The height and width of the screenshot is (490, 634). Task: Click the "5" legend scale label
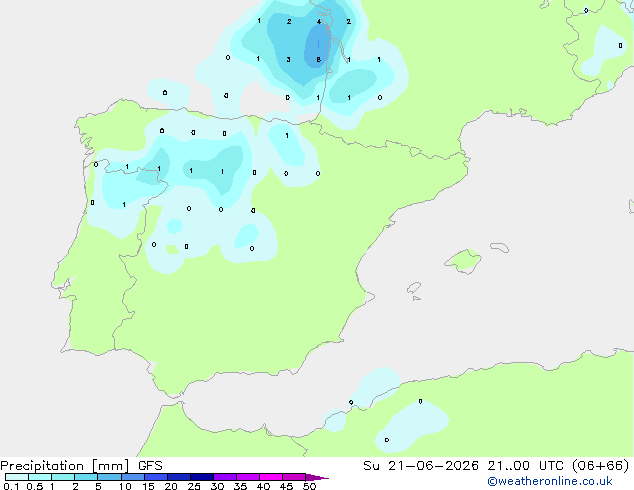pyautogui.click(x=98, y=486)
